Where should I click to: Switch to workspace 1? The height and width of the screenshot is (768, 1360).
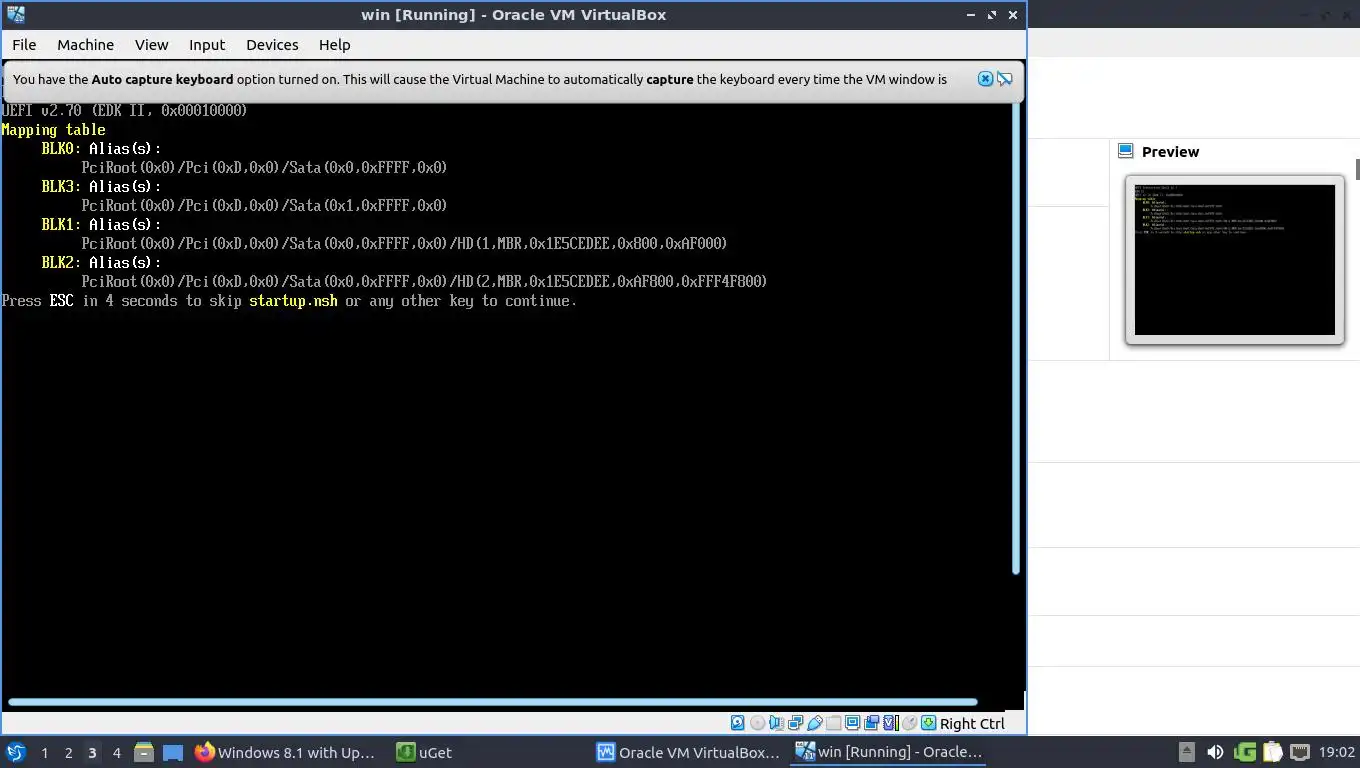44,752
